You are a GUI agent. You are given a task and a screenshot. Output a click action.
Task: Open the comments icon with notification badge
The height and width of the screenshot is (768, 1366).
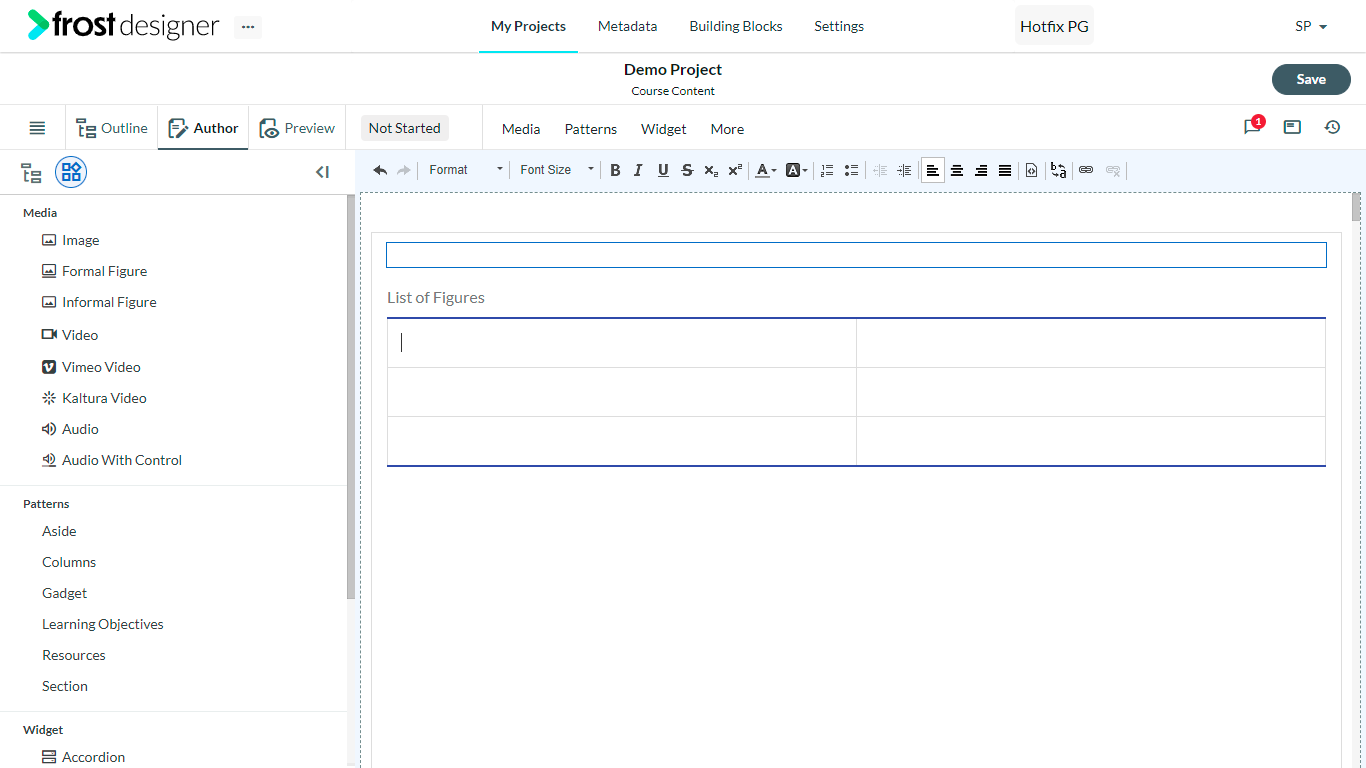(1252, 127)
